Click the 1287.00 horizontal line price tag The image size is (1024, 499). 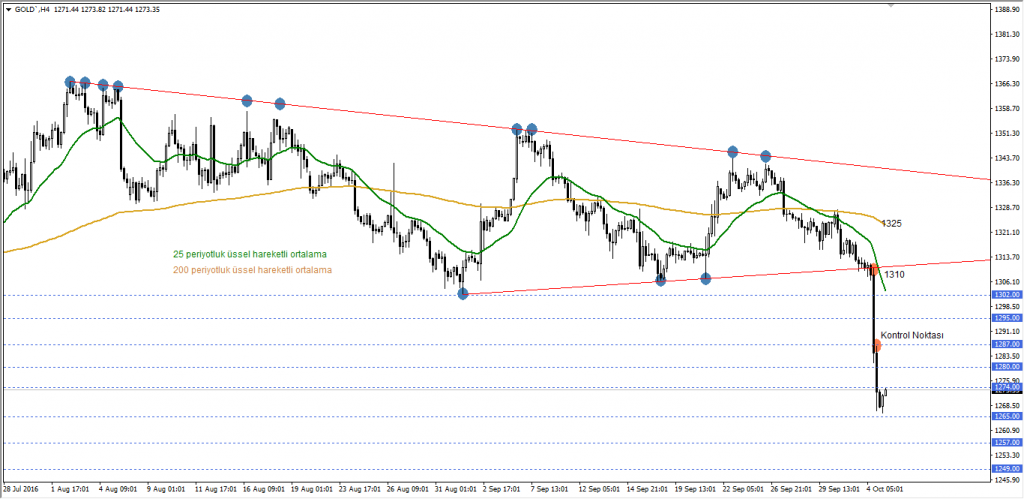coord(1006,344)
